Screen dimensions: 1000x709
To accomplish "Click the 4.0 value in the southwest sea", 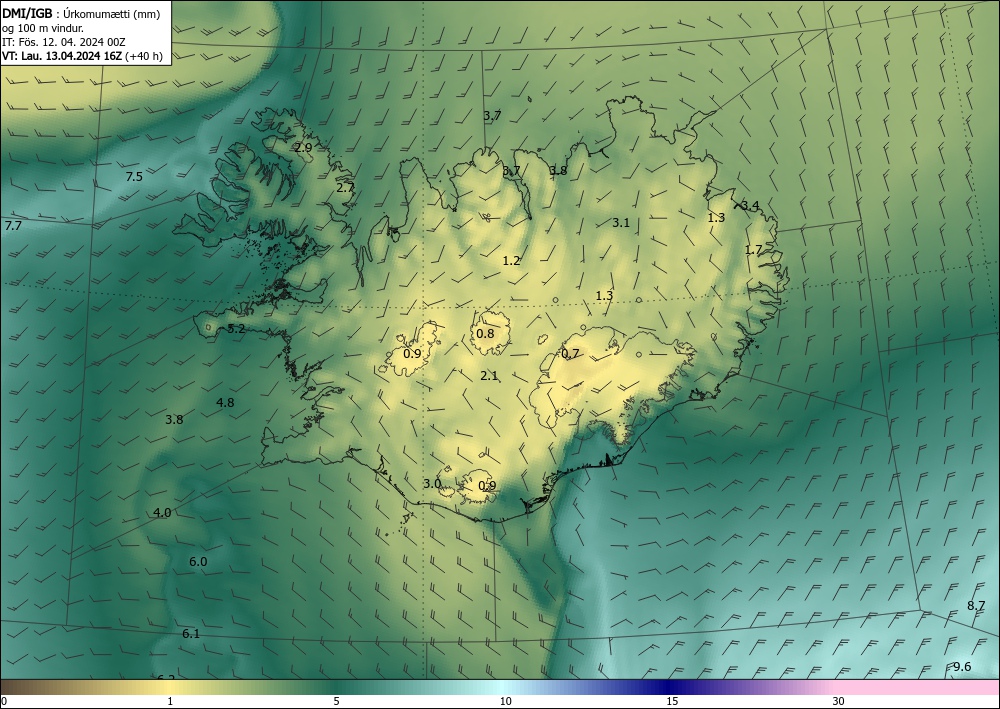I will pyautogui.click(x=162, y=513).
